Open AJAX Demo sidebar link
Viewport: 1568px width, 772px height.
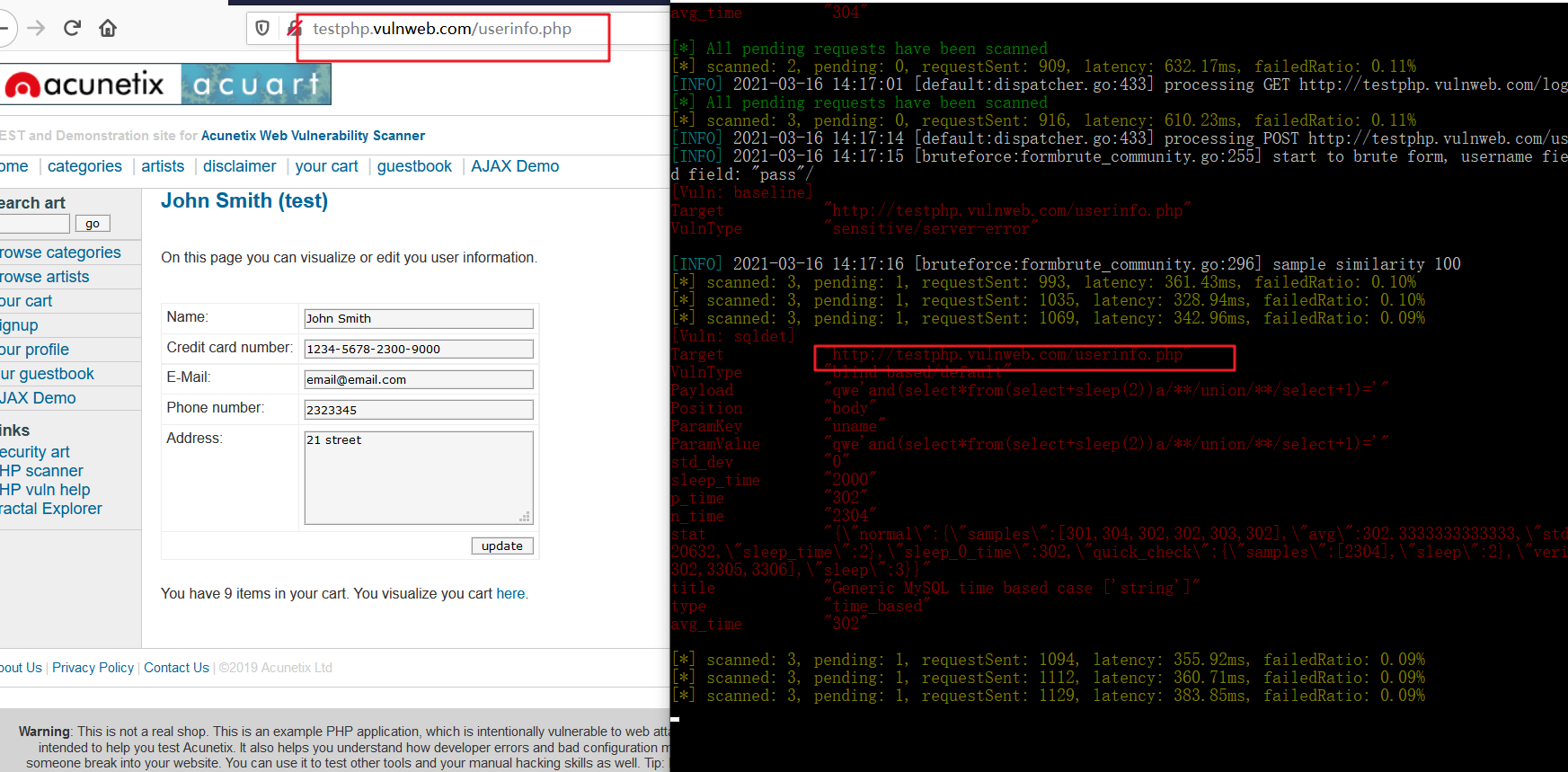[x=38, y=398]
